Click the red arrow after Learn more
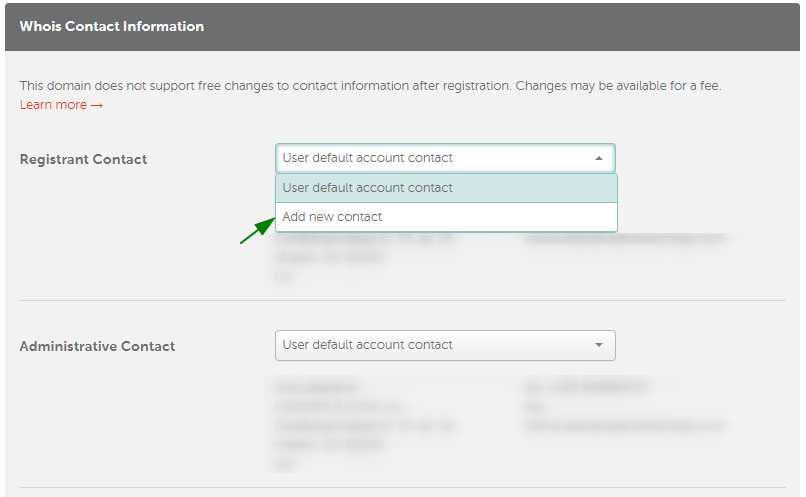 (x=97, y=105)
